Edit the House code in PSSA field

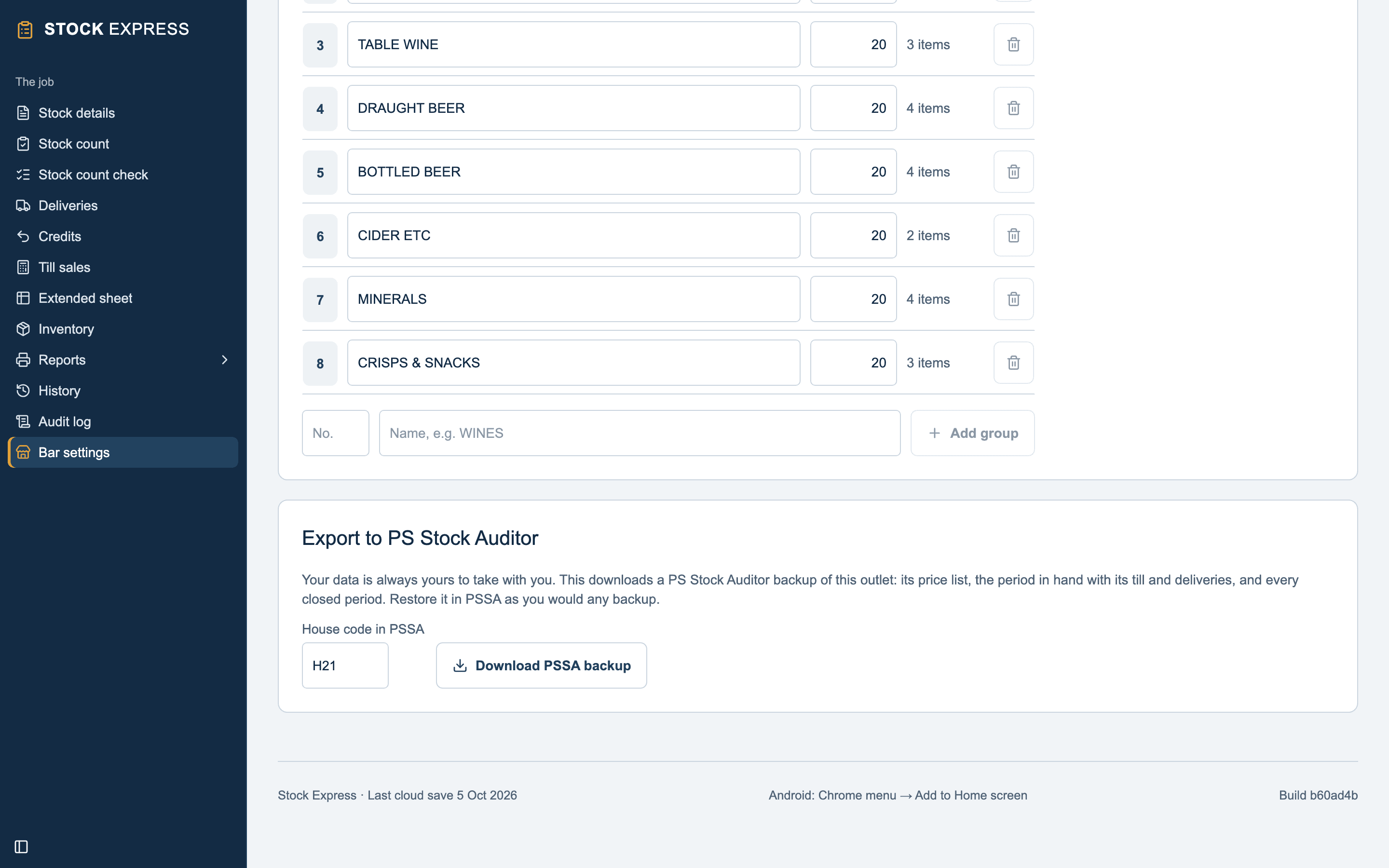345,665
